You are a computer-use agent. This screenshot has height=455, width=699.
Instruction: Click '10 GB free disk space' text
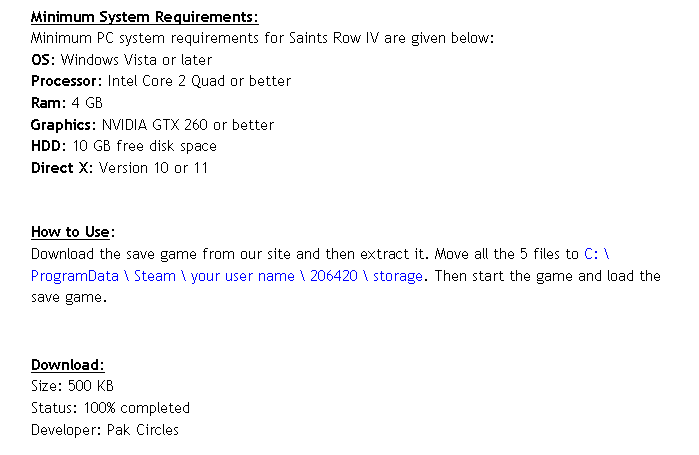(144, 146)
